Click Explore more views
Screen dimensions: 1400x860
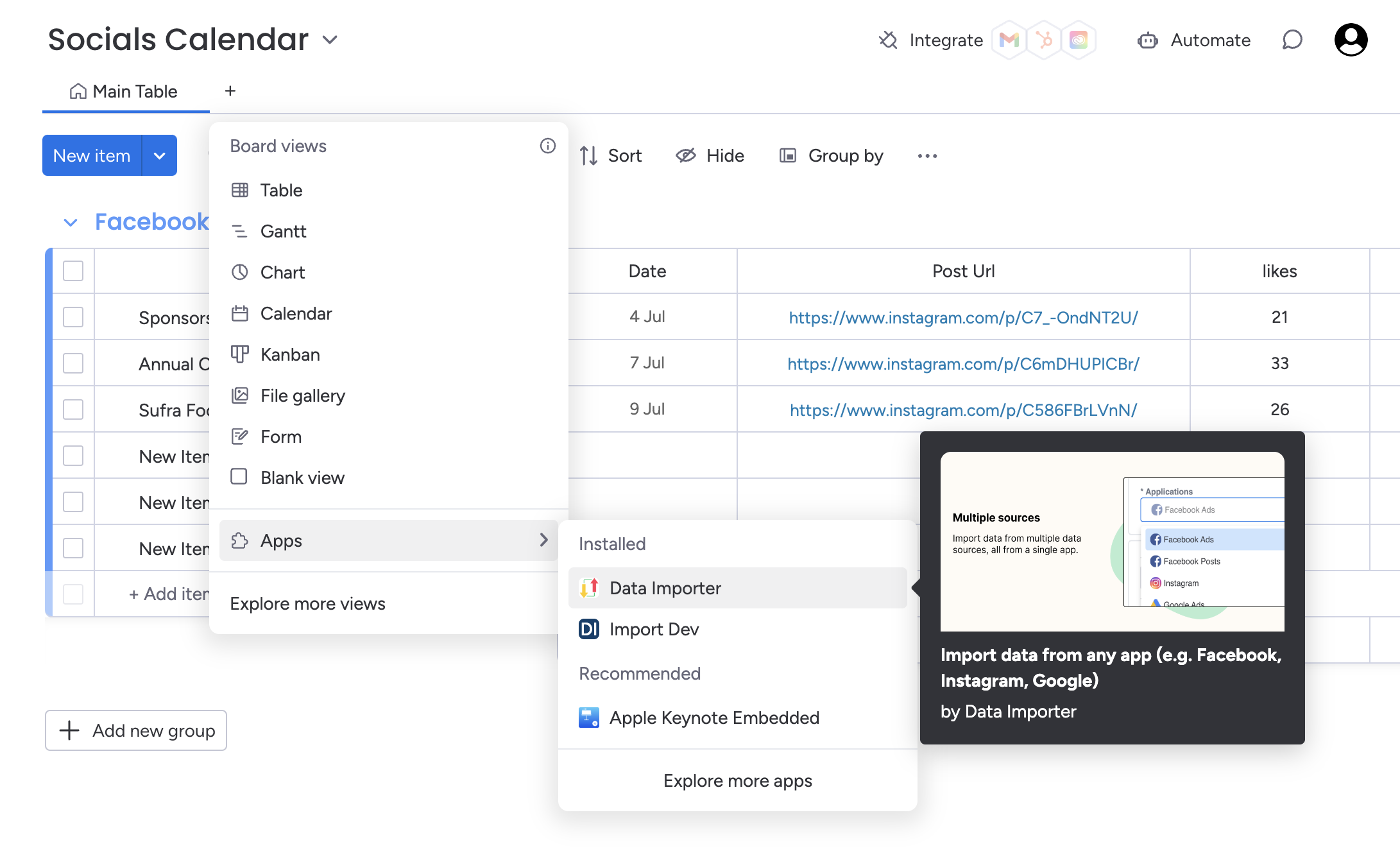(x=307, y=603)
